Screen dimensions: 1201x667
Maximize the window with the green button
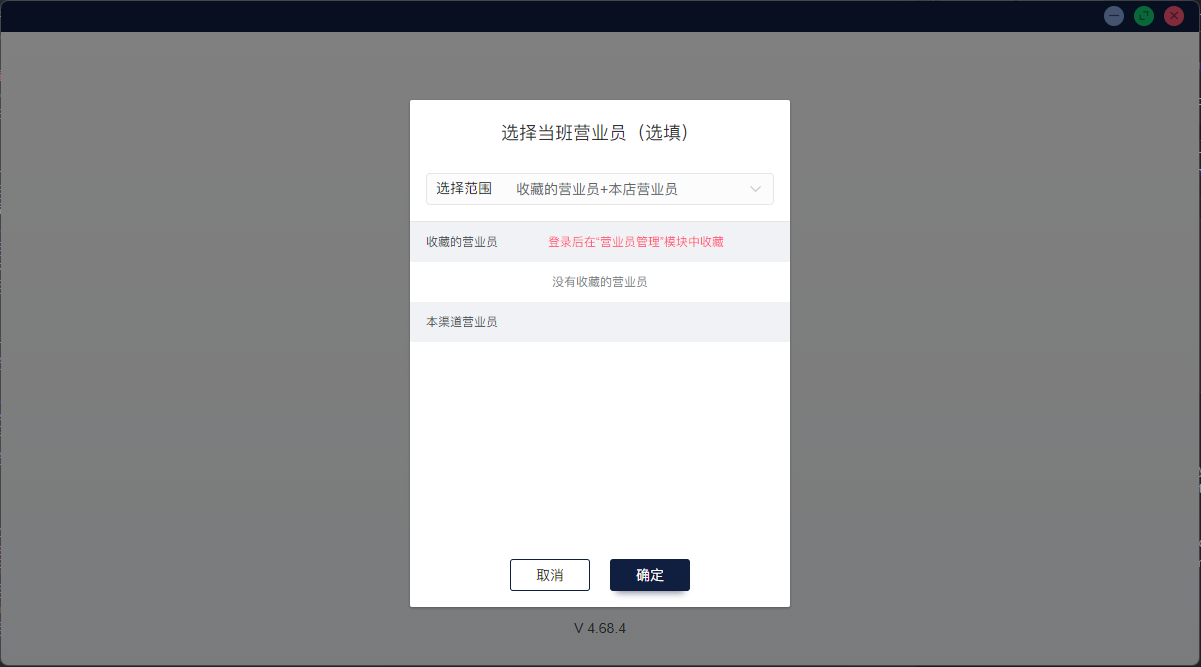click(1144, 16)
